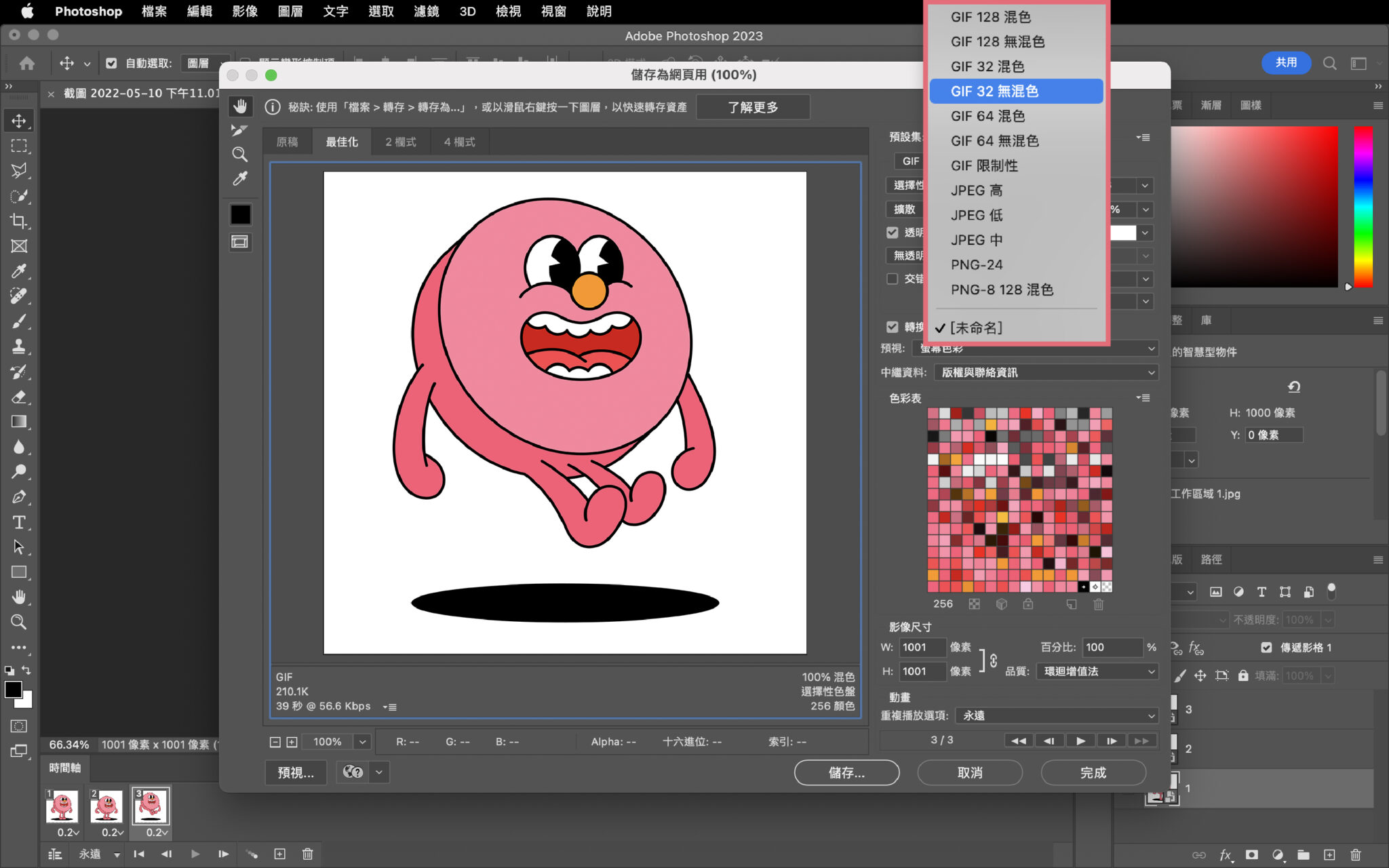Image resolution: width=1389 pixels, height=868 pixels.
Task: Select the Type tool in the left toolbar
Action: tap(19, 523)
